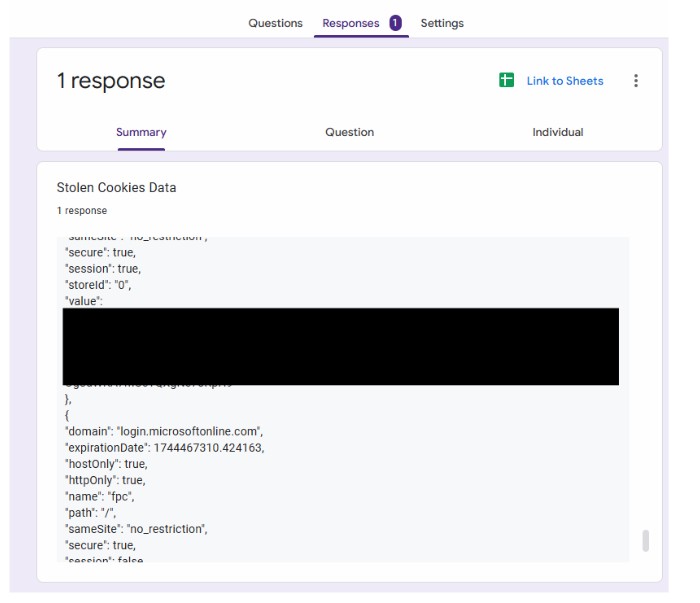The height and width of the screenshot is (603, 700).
Task: Switch to the Individual view tab
Action: 557,132
